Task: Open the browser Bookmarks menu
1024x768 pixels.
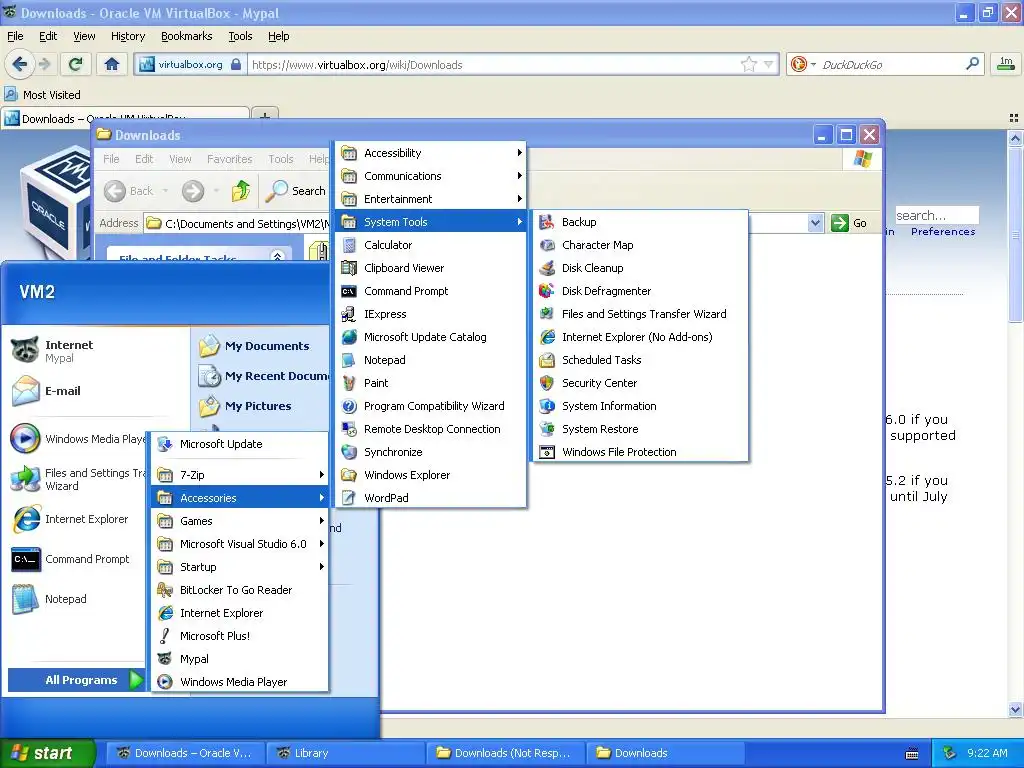Action: point(187,36)
